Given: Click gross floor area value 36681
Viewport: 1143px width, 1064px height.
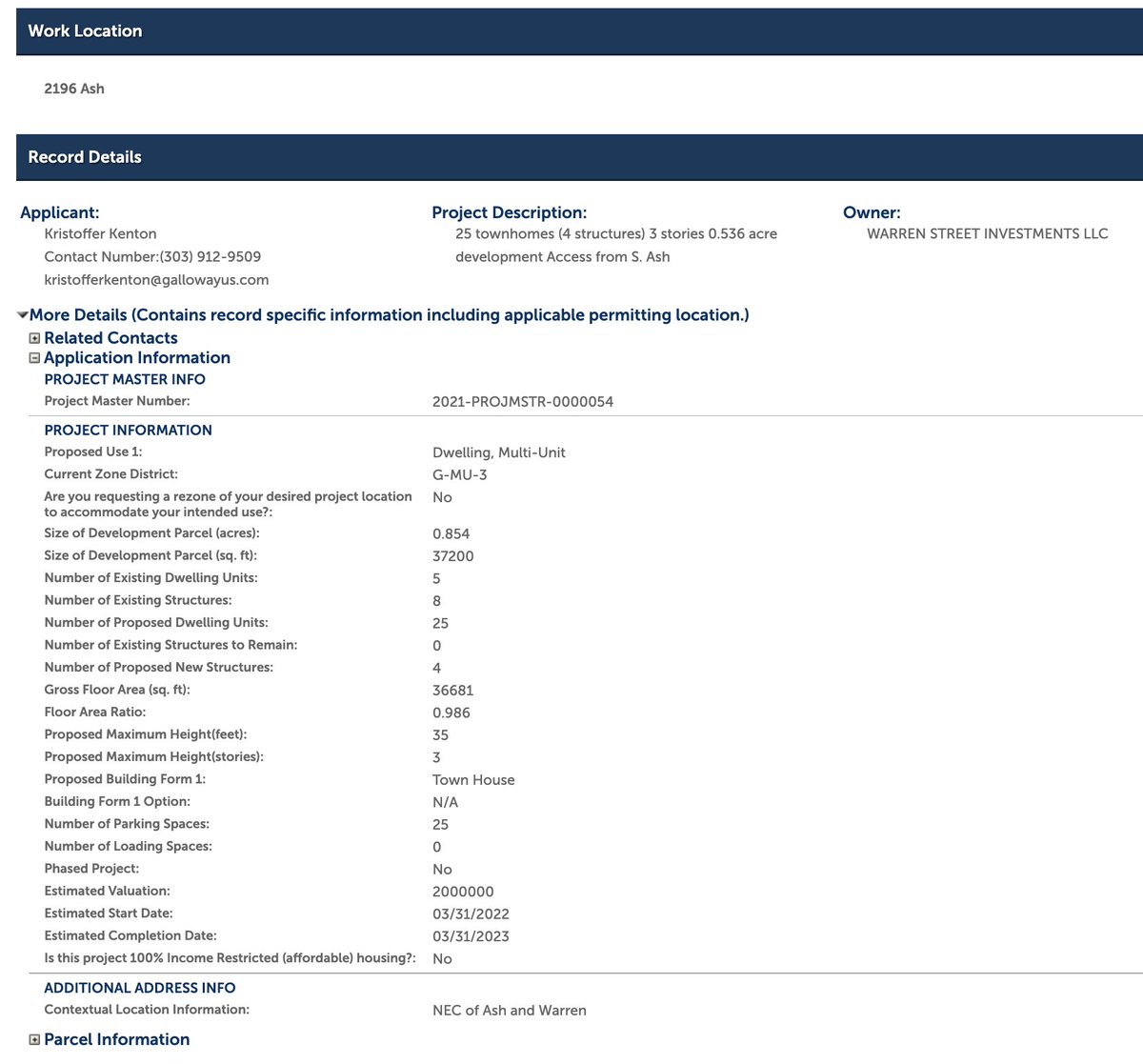Looking at the screenshot, I should [x=453, y=691].
